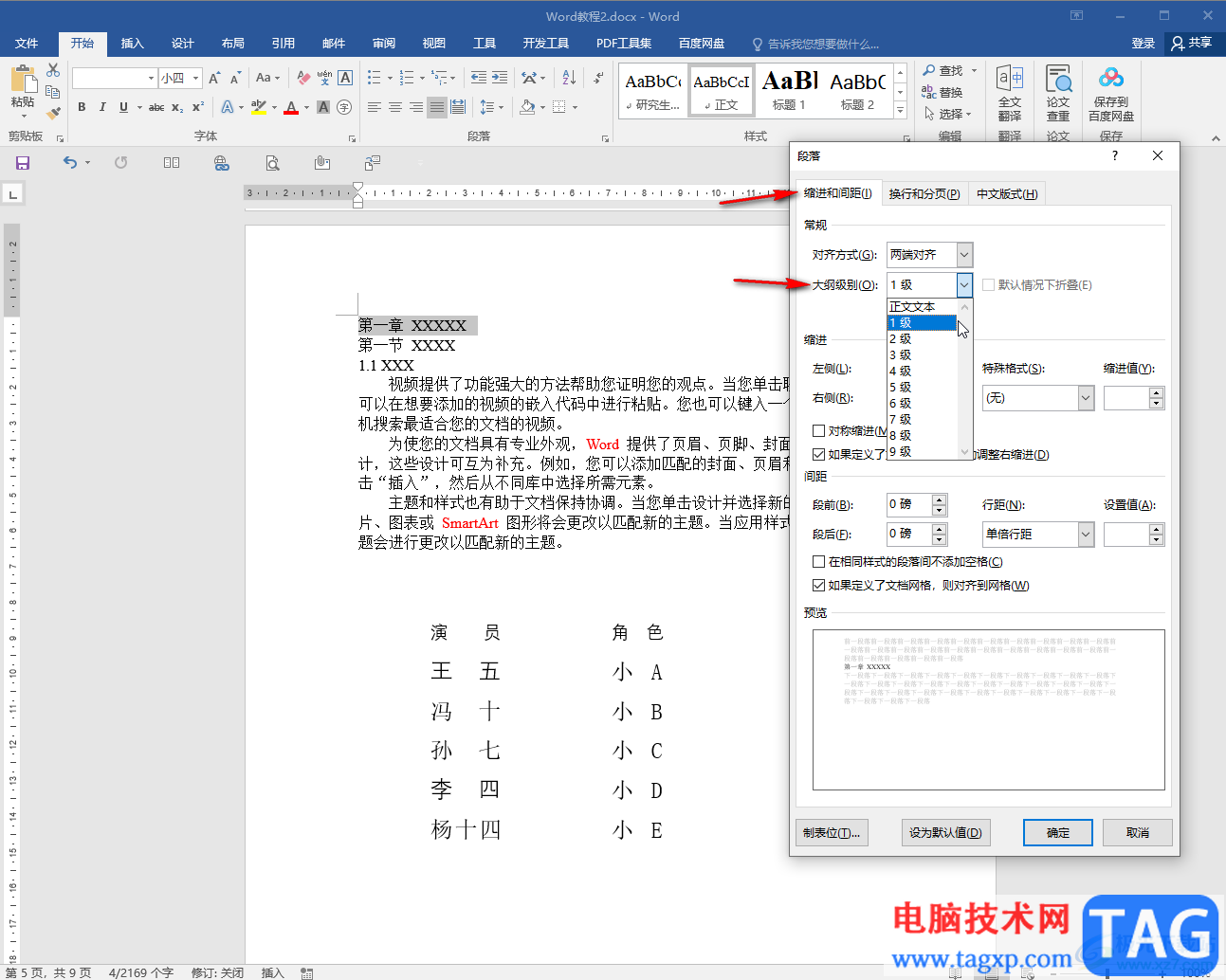Click the strikethrough abc icon
This screenshot has width=1226, height=980.
pos(156,107)
